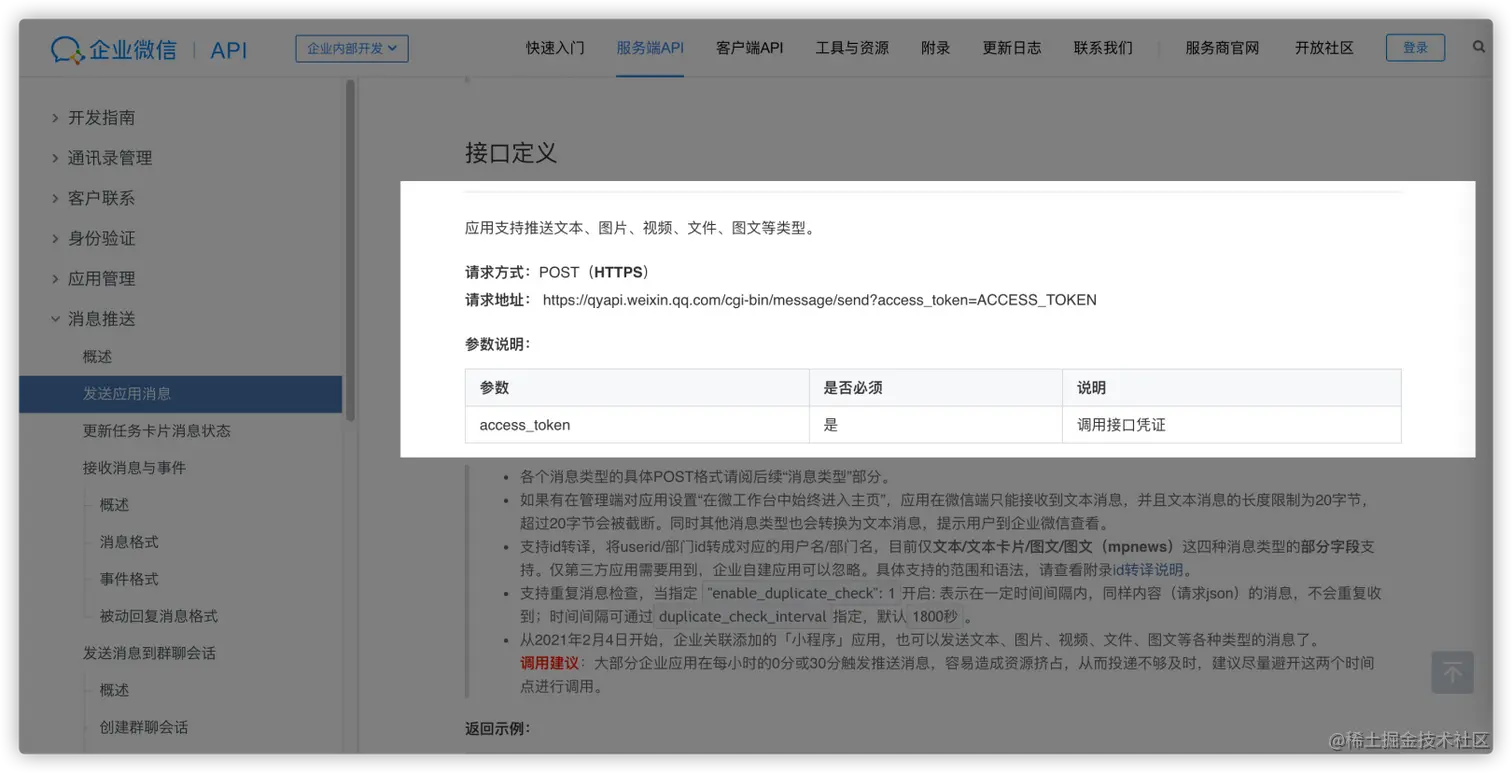Open the 更新日志 menu item

(1011, 47)
